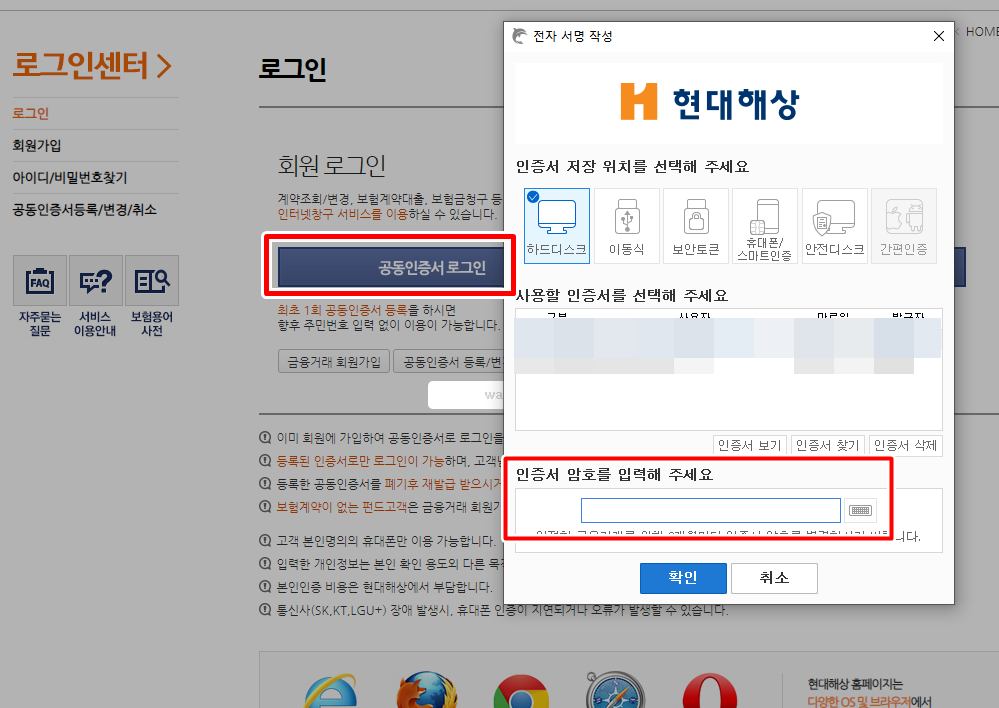999x708 pixels.
Task: Select 휴대폰/스마트인증 option
Action: [x=765, y=226]
